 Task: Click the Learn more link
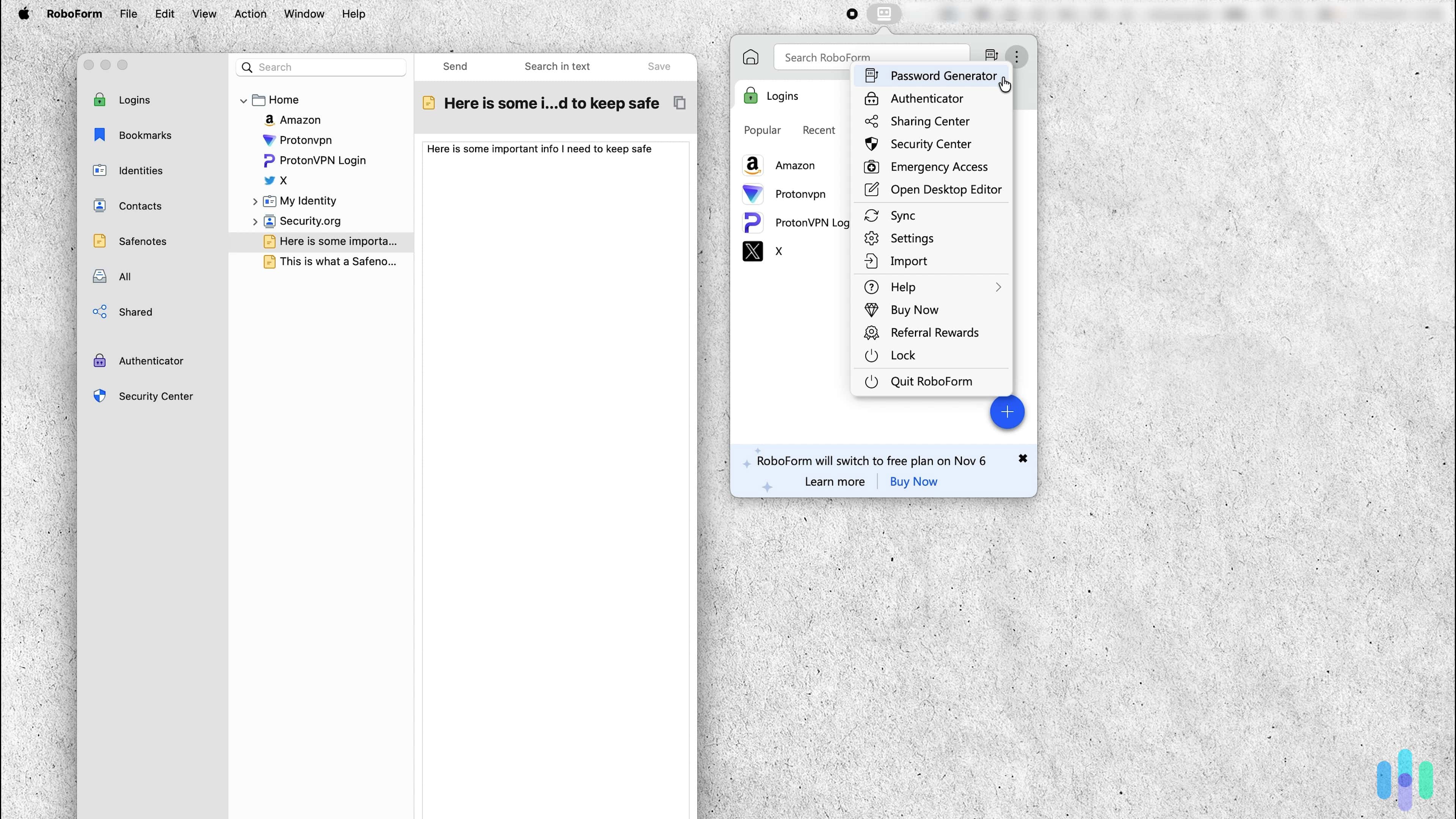pos(834,482)
